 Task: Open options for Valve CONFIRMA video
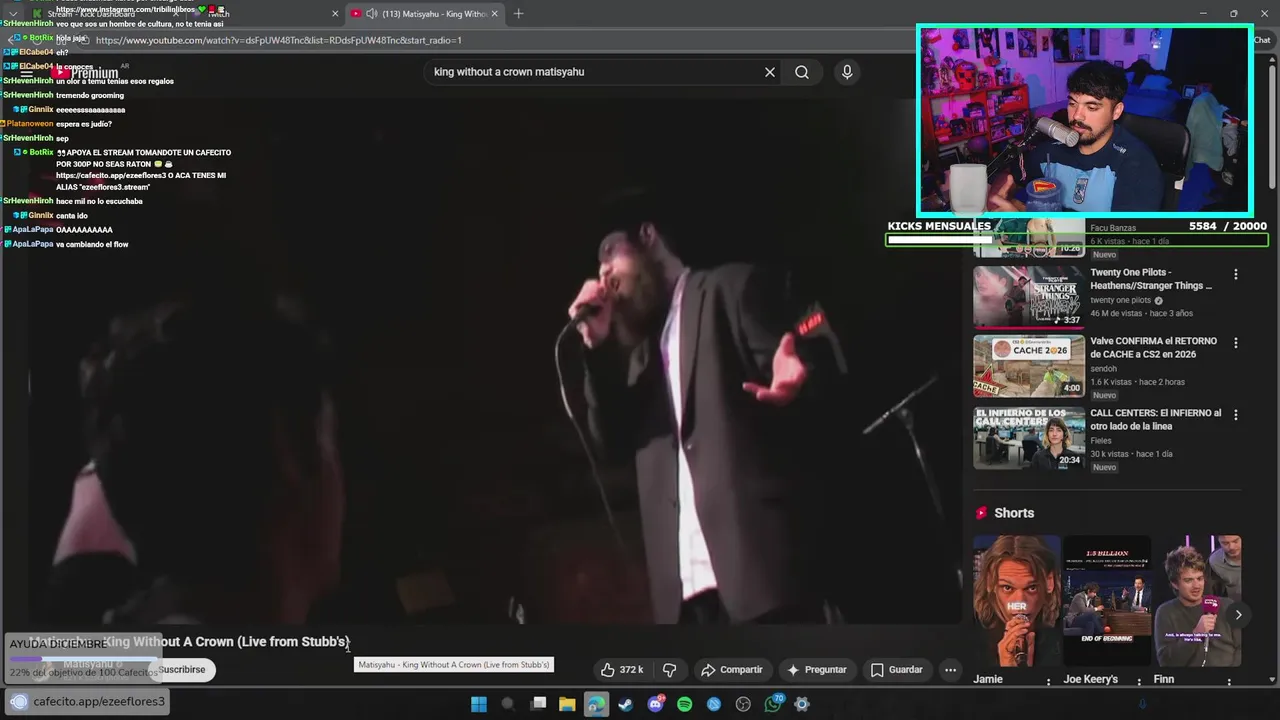tap(1236, 343)
